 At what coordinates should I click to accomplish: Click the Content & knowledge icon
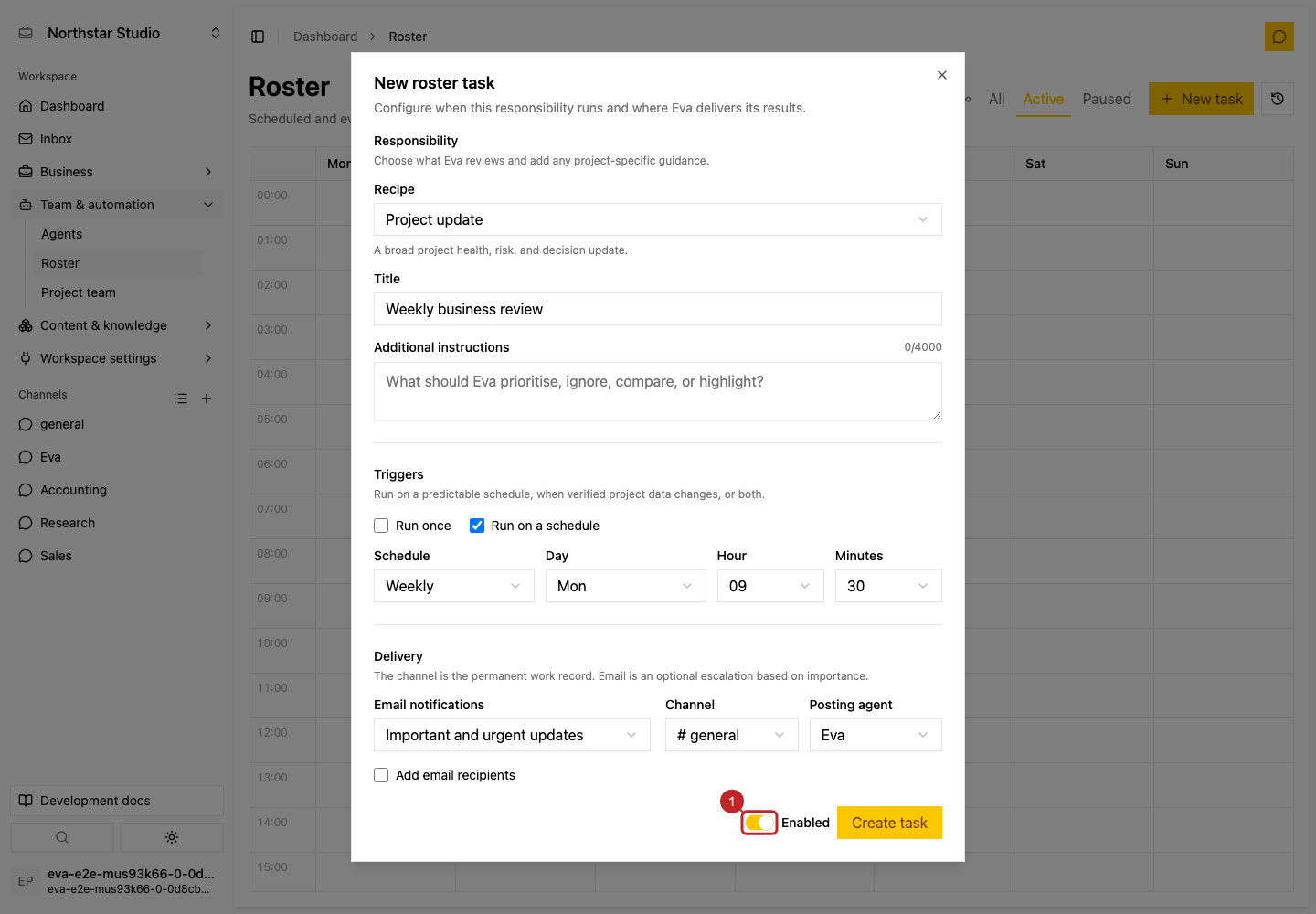(26, 325)
